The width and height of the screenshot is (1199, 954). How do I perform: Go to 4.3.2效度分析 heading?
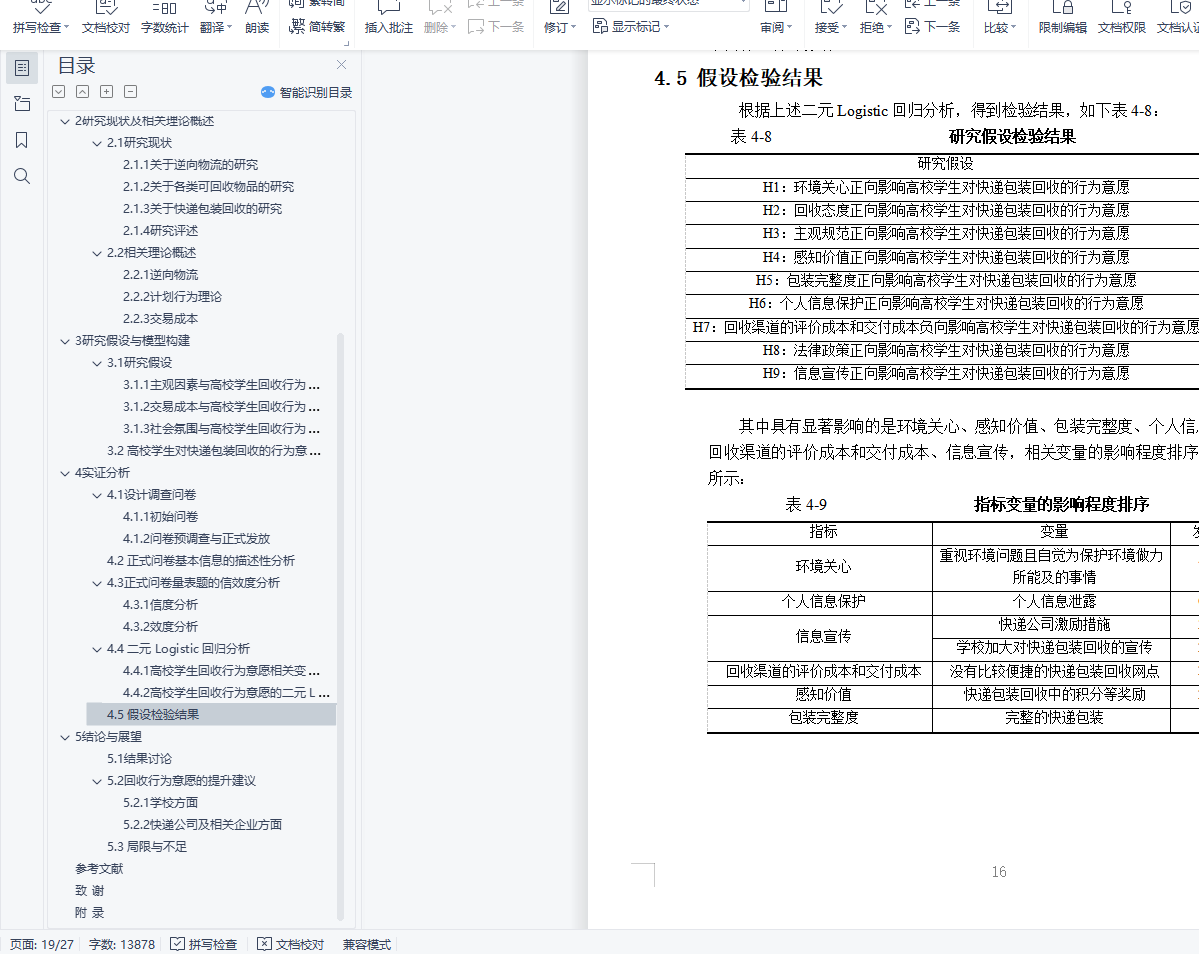click(161, 627)
